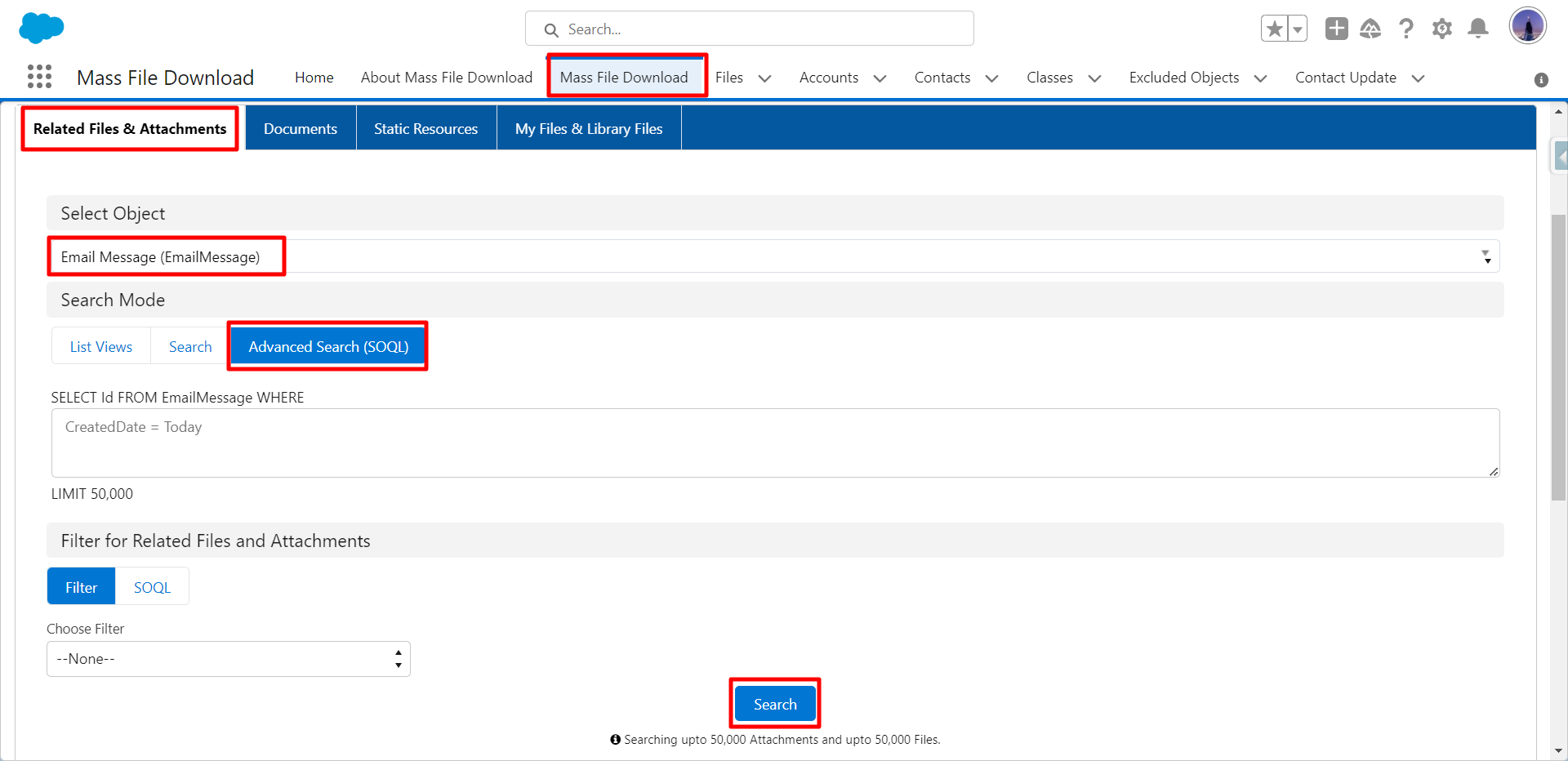Open the Choose Filter dropdown
Image resolution: width=1568 pixels, height=761 pixels.
(x=229, y=659)
